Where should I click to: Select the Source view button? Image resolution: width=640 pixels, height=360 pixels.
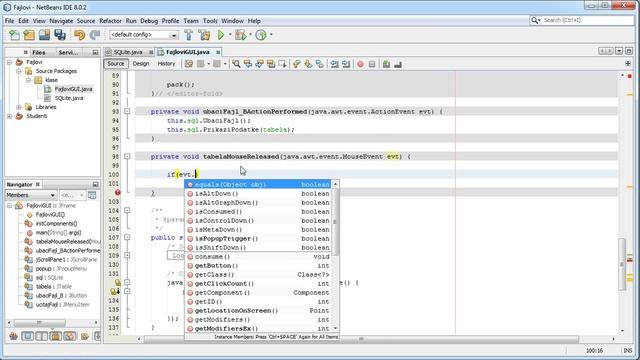tap(116, 64)
